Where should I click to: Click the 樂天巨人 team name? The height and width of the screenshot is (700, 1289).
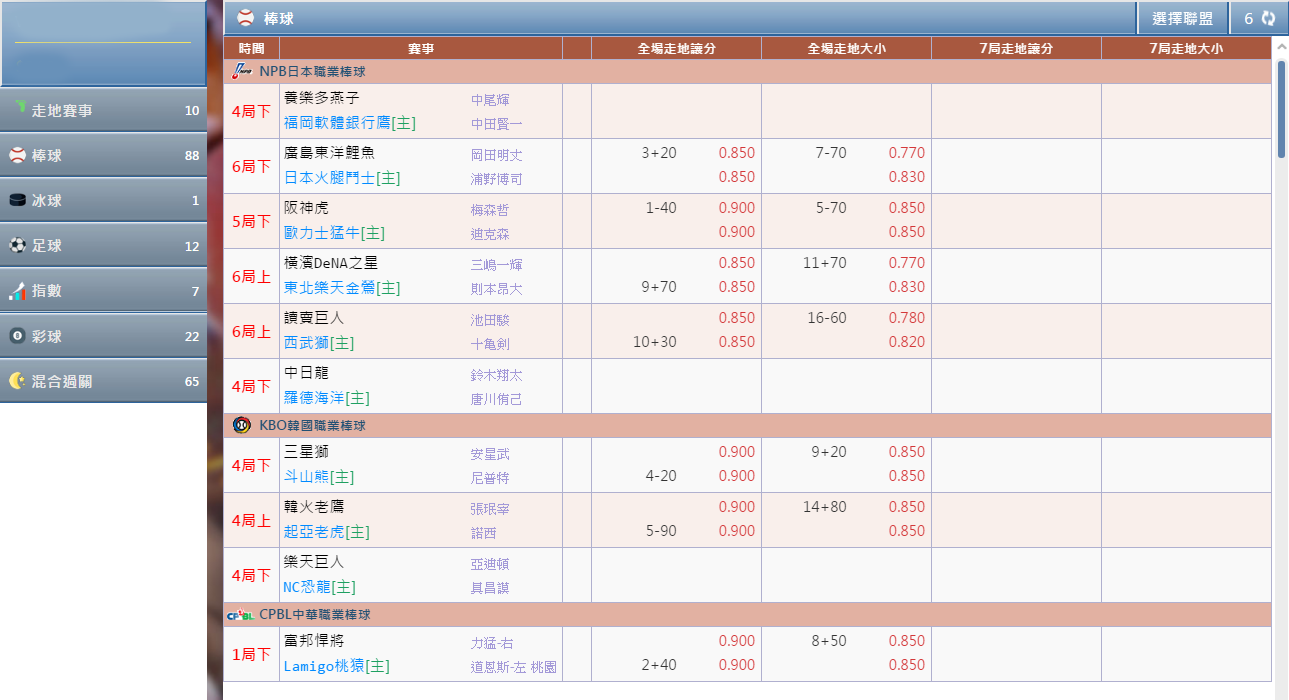click(314, 562)
